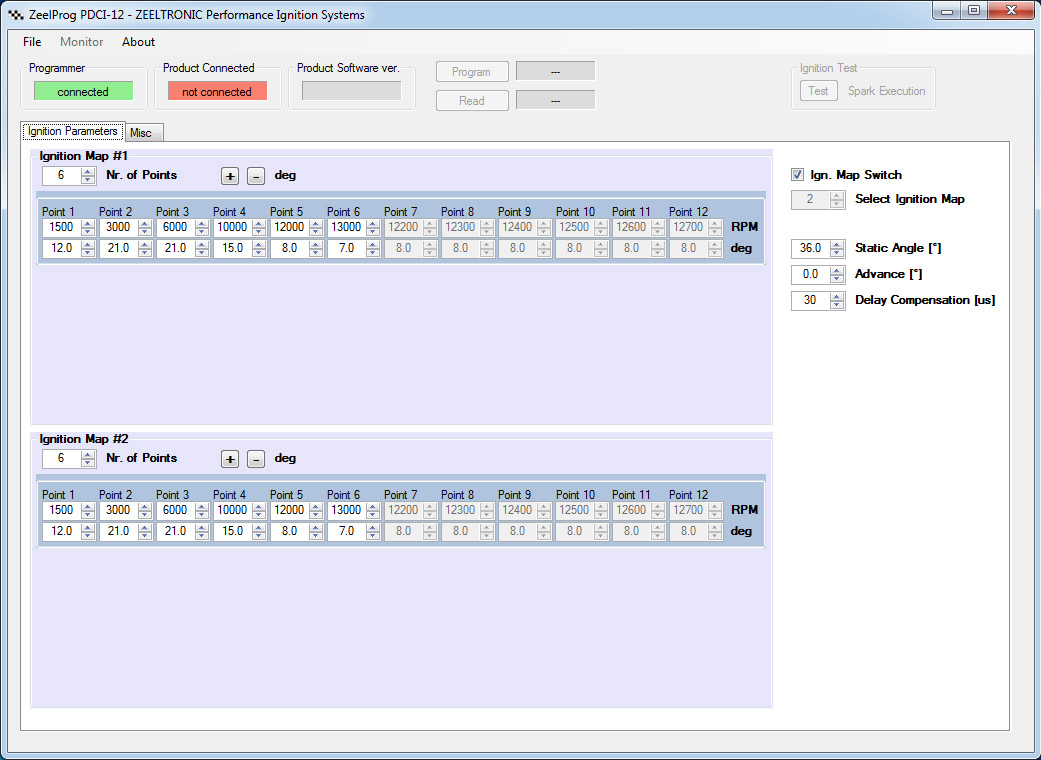Increase Advance angle with up arrow

[837, 270]
